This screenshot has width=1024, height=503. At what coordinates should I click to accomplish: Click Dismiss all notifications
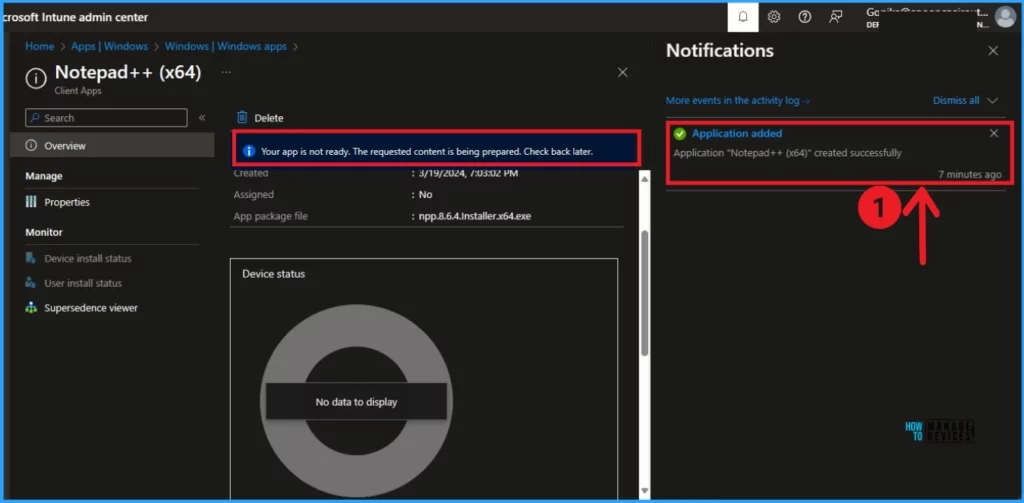pyautogui.click(x=956, y=101)
